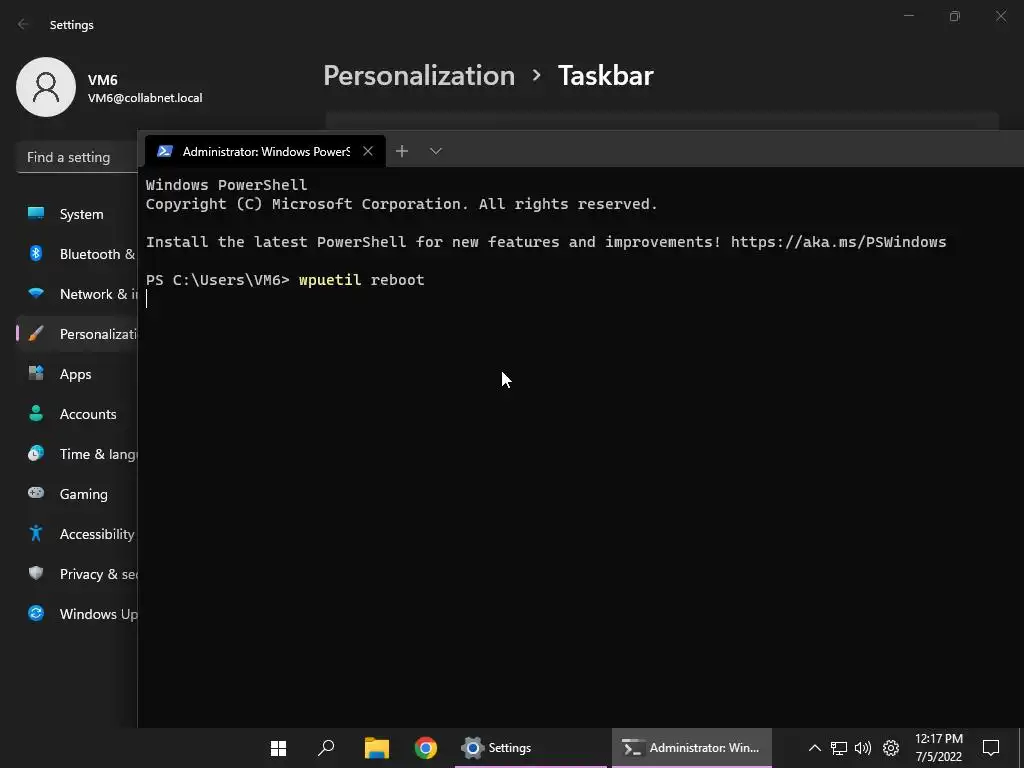1024x768 pixels.
Task: Open System settings category
Action: point(76,214)
